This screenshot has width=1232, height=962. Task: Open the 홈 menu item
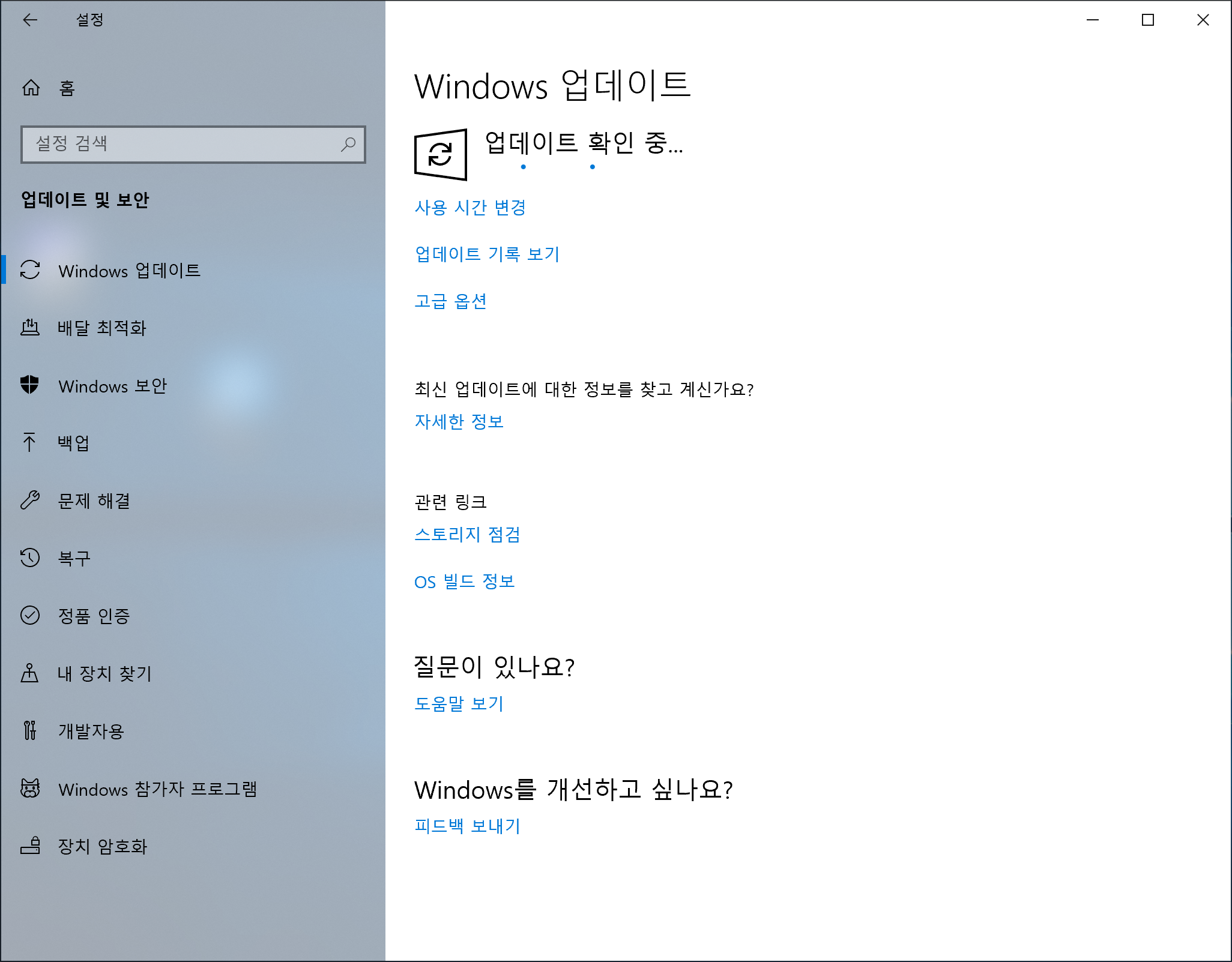(193, 88)
